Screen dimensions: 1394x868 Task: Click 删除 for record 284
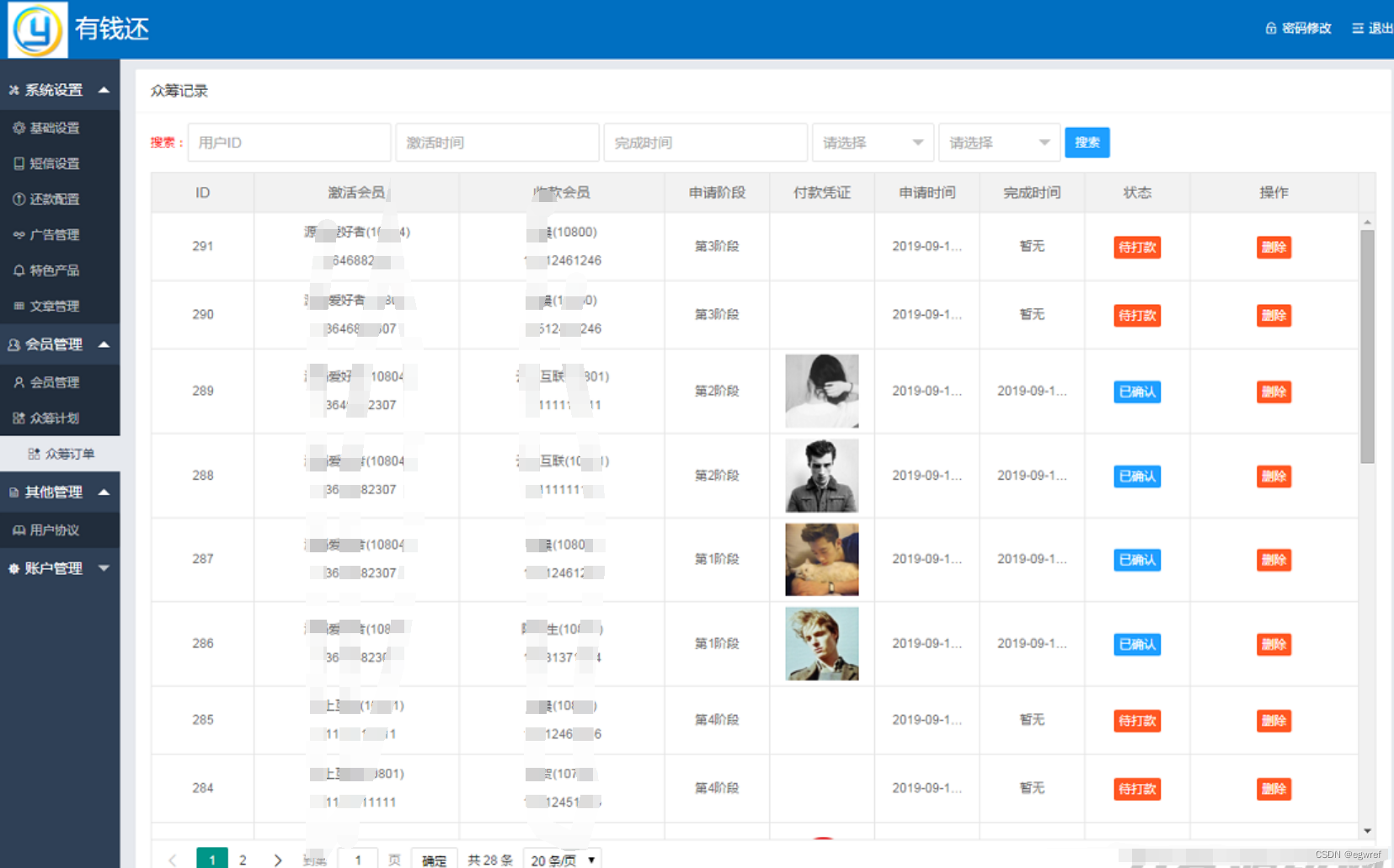(x=1274, y=789)
